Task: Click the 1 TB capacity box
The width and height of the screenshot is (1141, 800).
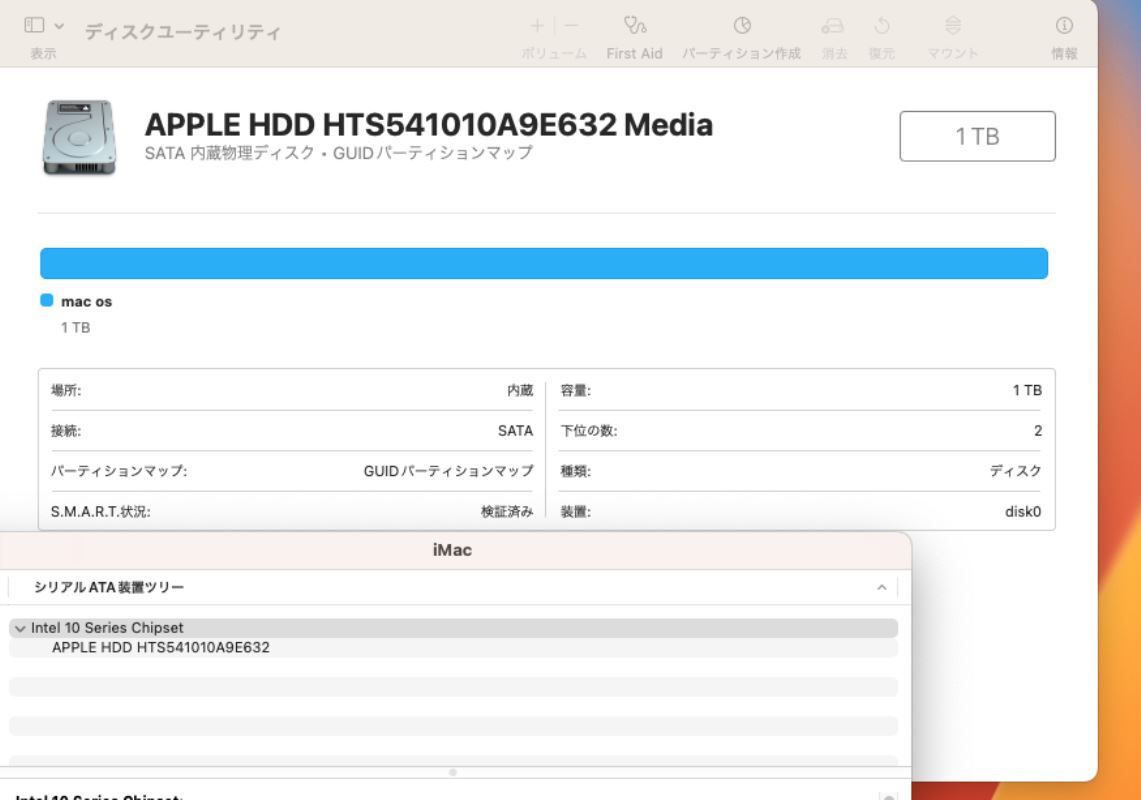Action: pos(977,136)
